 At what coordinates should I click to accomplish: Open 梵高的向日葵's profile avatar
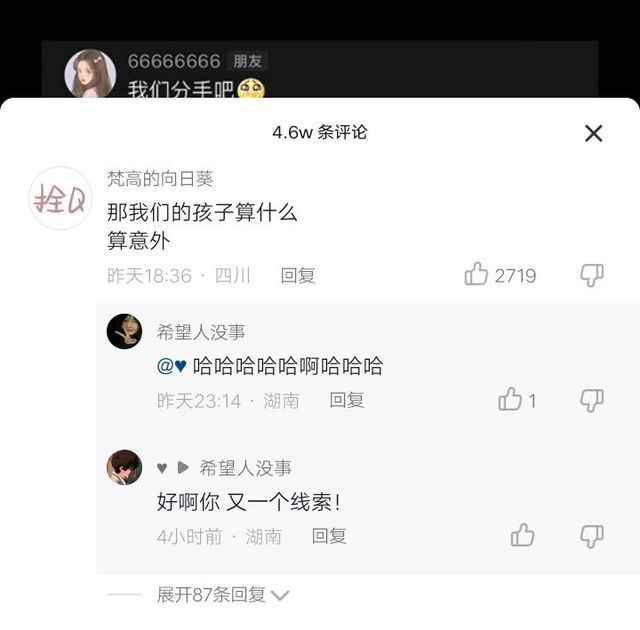[x=61, y=198]
